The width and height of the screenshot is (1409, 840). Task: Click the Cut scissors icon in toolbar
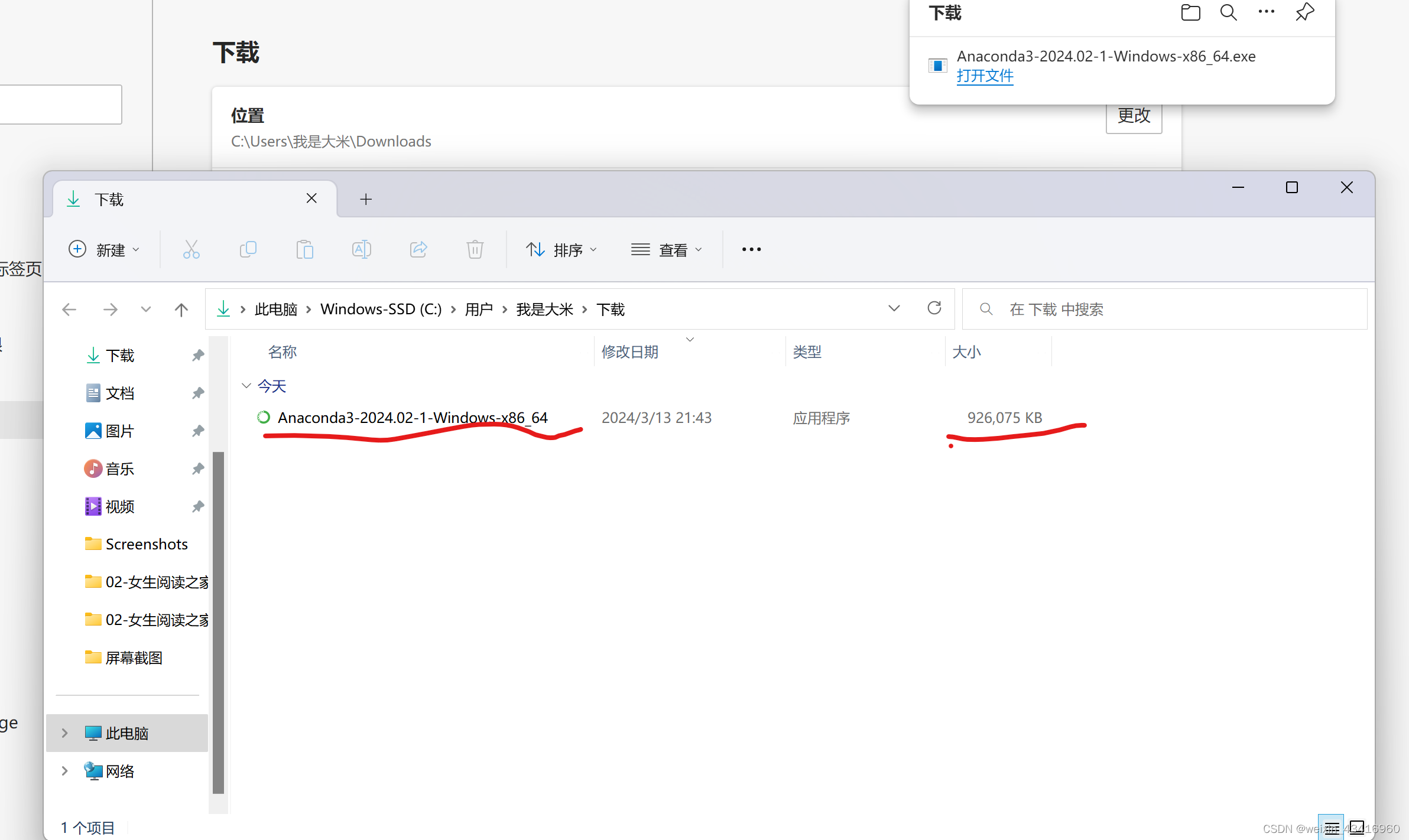tap(191, 250)
